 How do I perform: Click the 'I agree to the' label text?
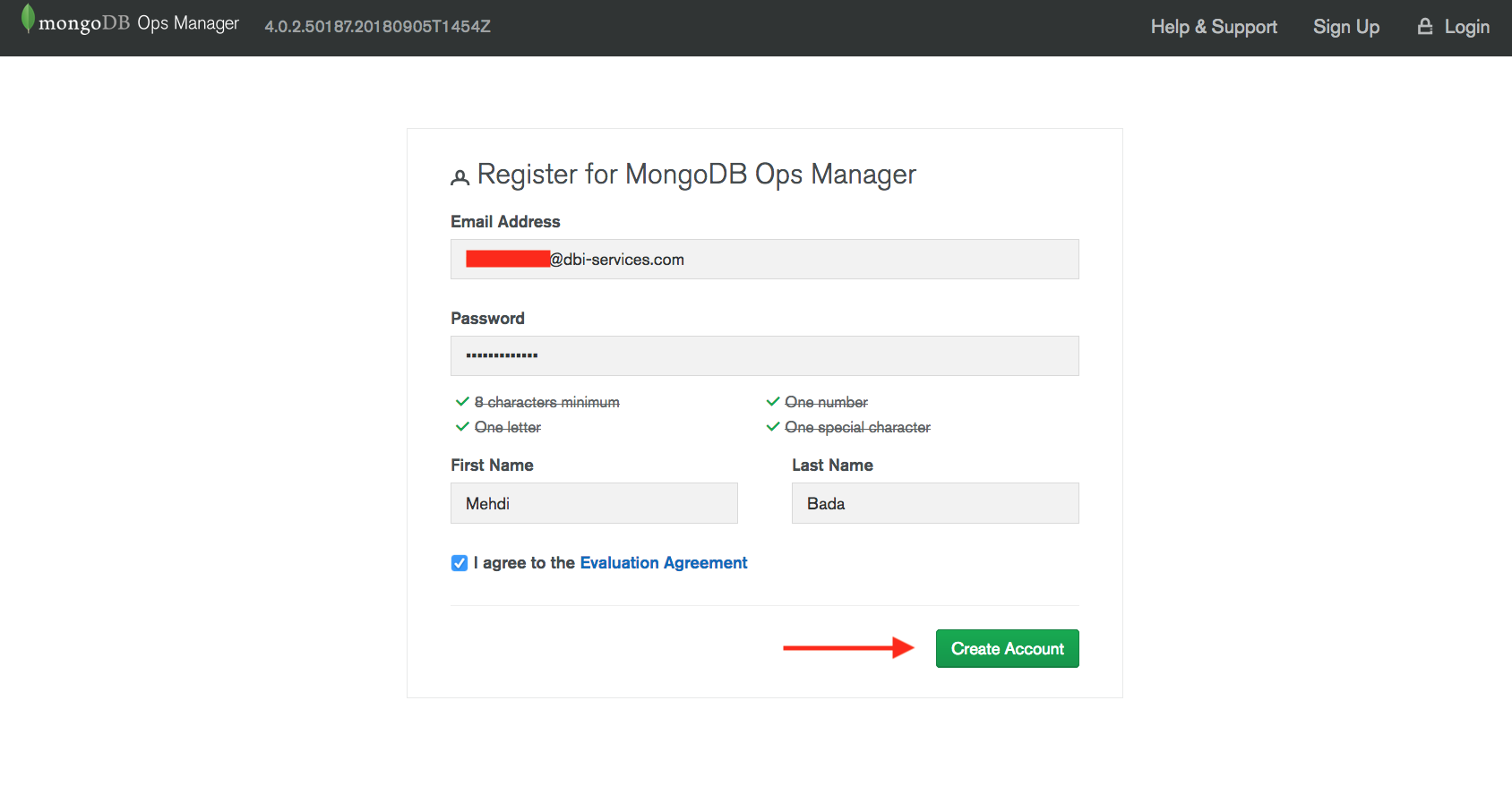point(524,563)
